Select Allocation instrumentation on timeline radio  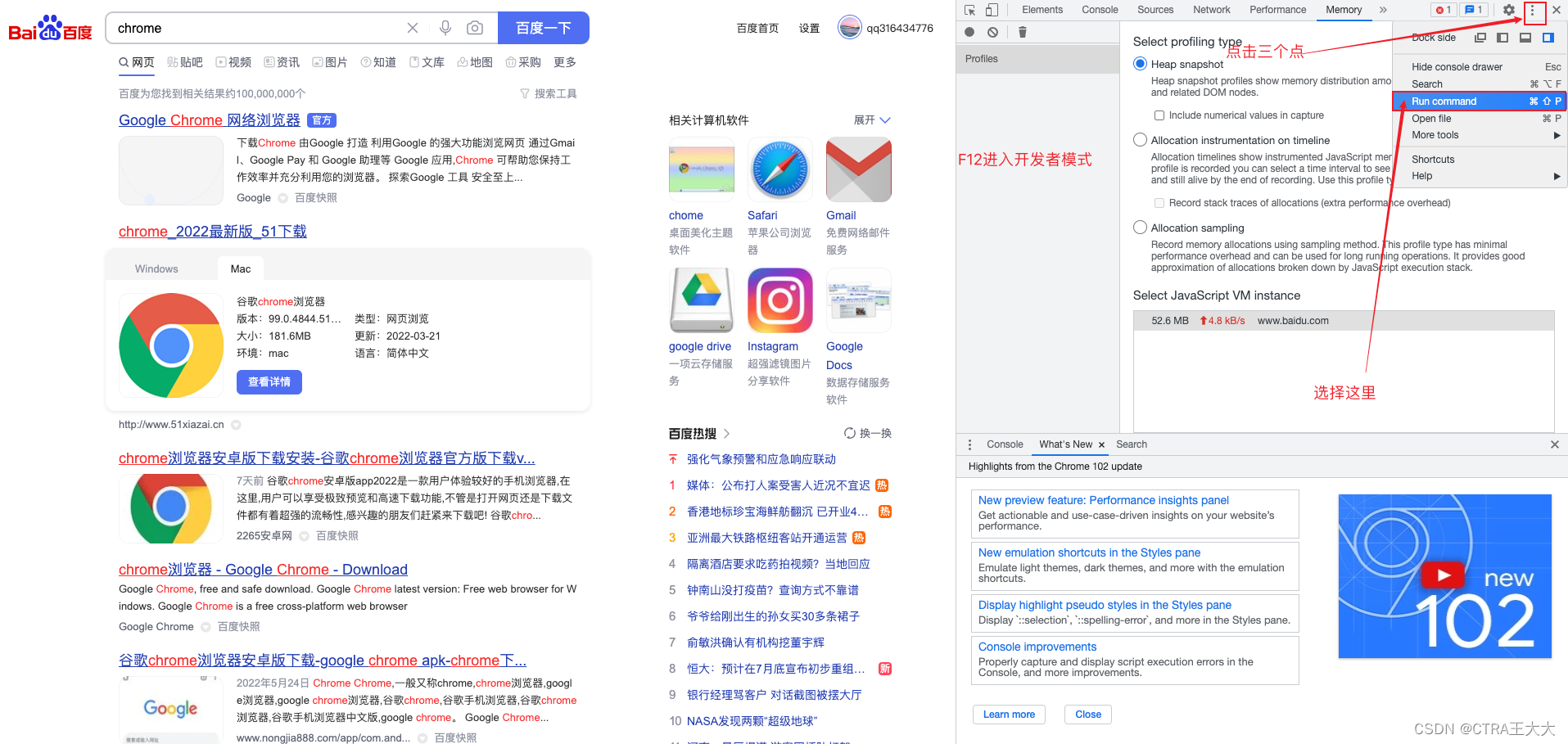tap(1140, 140)
